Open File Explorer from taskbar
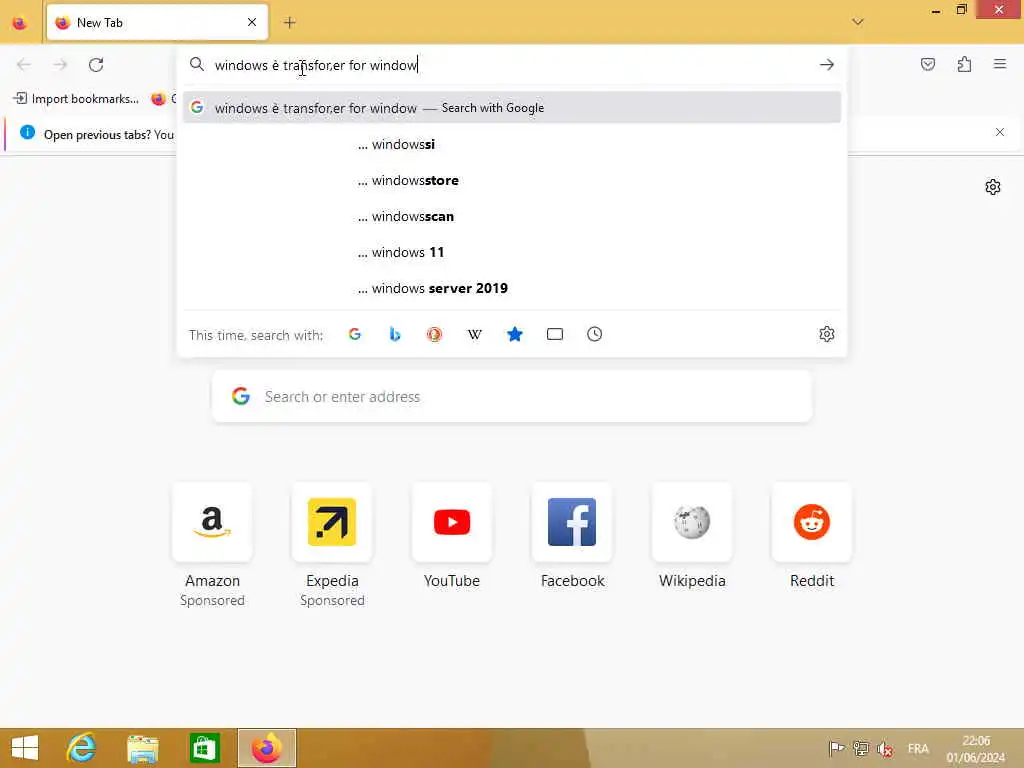Screen dimensions: 1024x768 pos(142,748)
